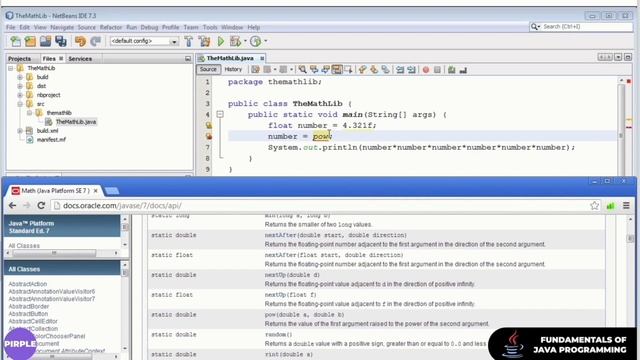Select manifest.mf in the Files tree
640x360 pixels.
pos(51,140)
